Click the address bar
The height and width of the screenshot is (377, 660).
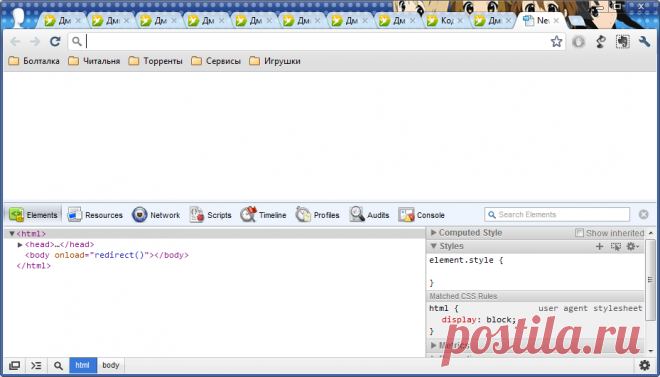pos(316,41)
